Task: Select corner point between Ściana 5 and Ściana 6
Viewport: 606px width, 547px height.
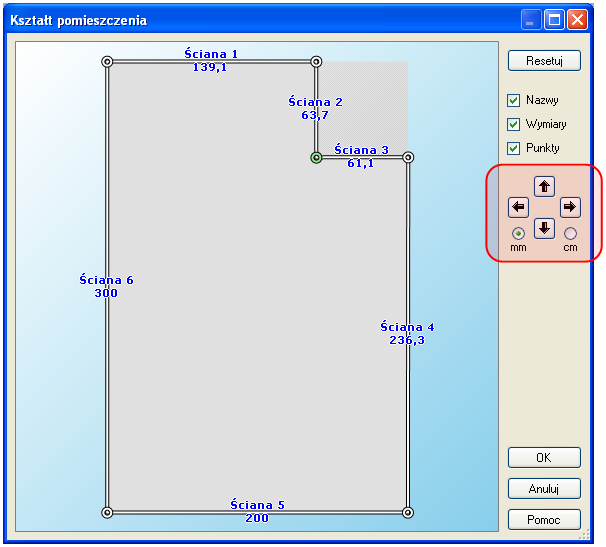Action: pos(107,512)
